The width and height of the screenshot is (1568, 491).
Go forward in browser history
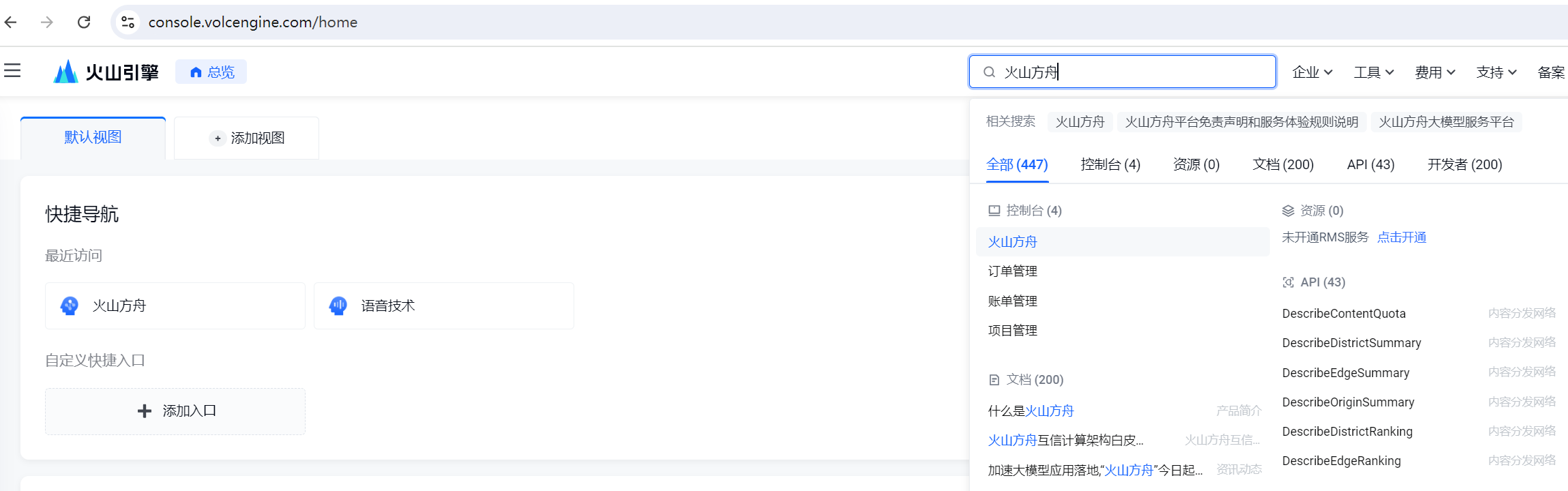(47, 23)
